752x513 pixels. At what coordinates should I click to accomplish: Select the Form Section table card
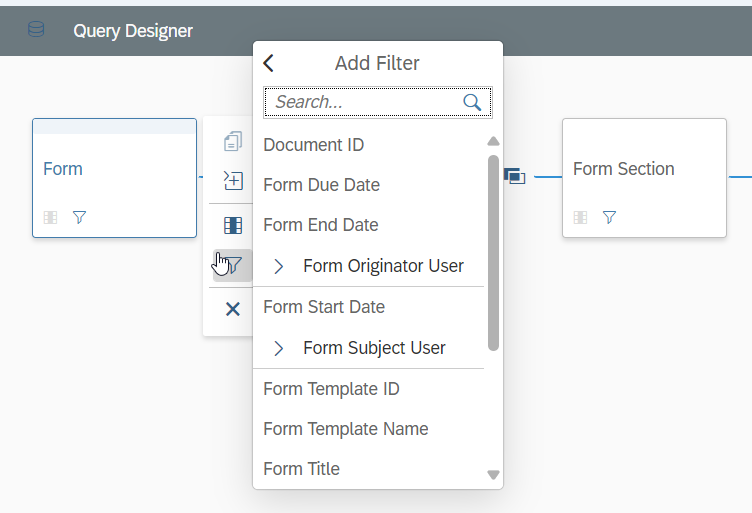point(644,178)
